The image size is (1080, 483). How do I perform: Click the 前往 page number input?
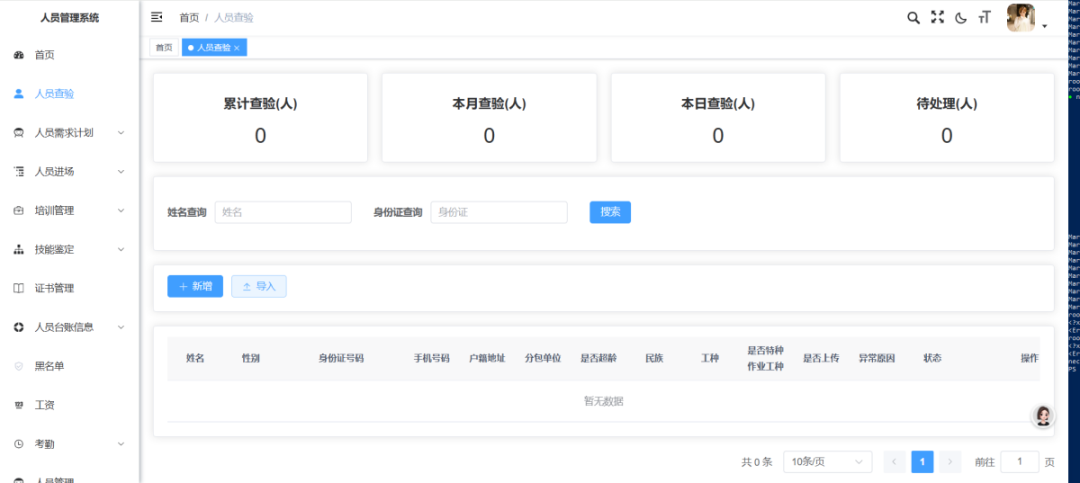tap(1019, 462)
